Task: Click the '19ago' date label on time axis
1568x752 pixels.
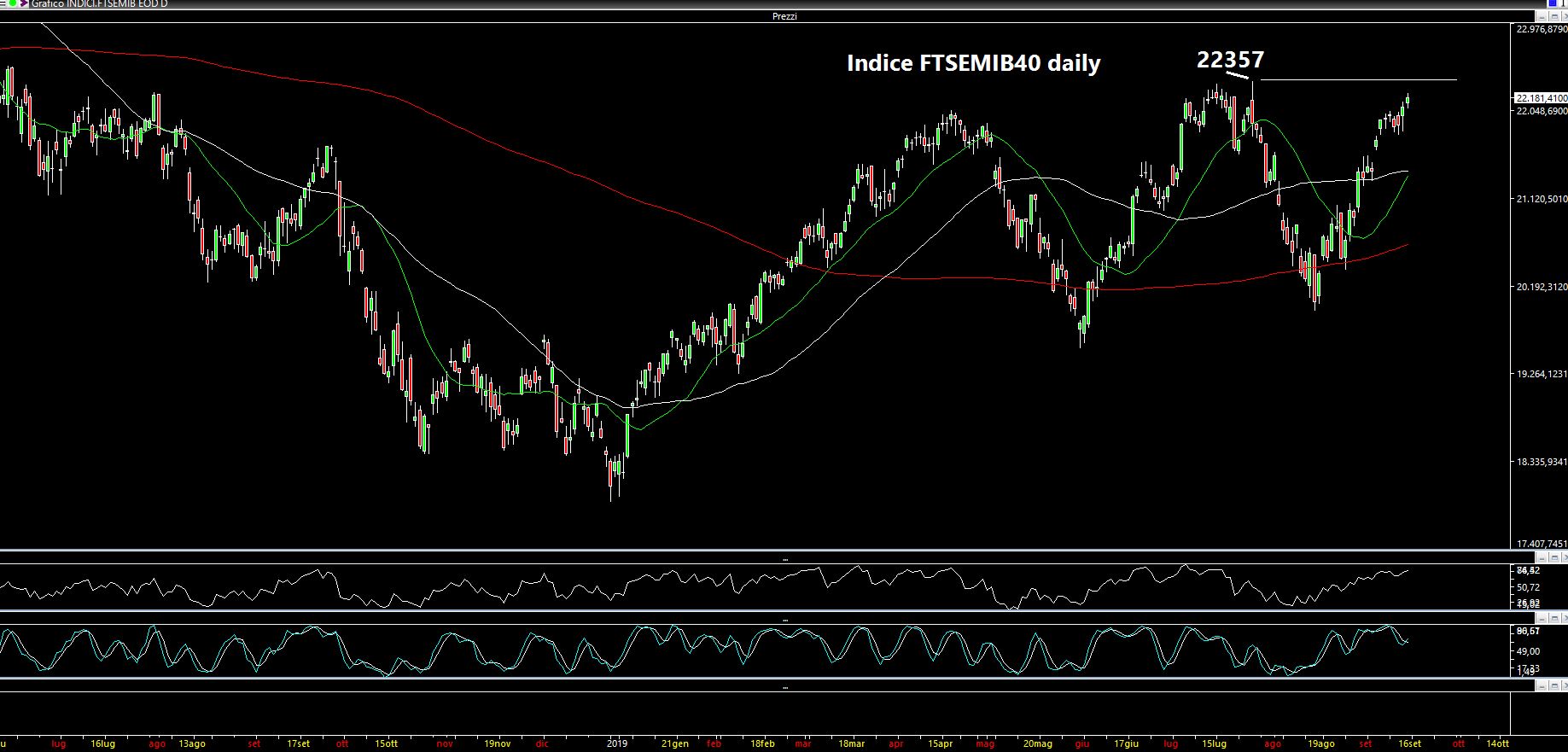Action: pyautogui.click(x=1321, y=743)
